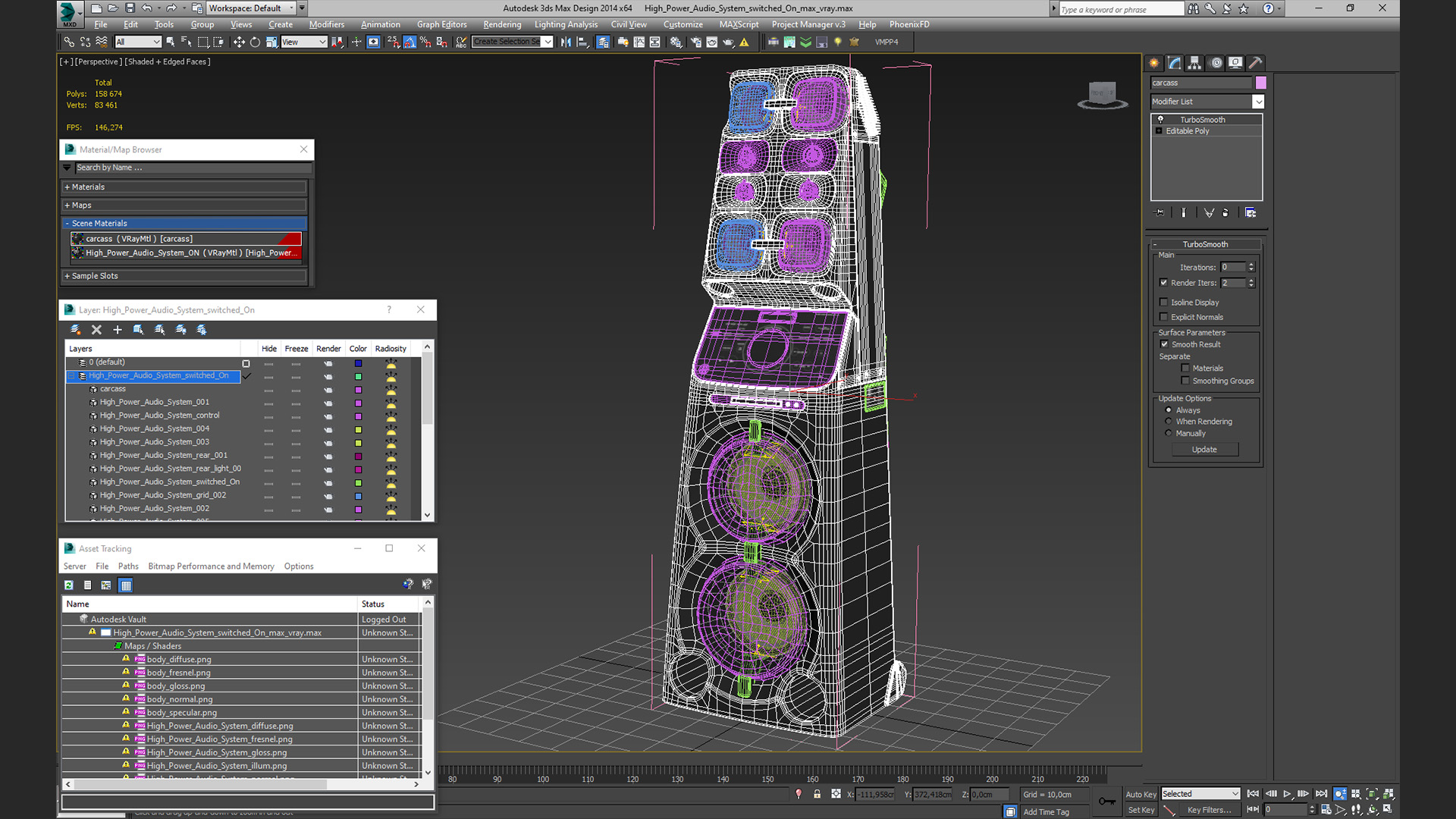Enable Render Iters checkbox in TurboSmooth
The image size is (1456, 819).
click(x=1165, y=282)
